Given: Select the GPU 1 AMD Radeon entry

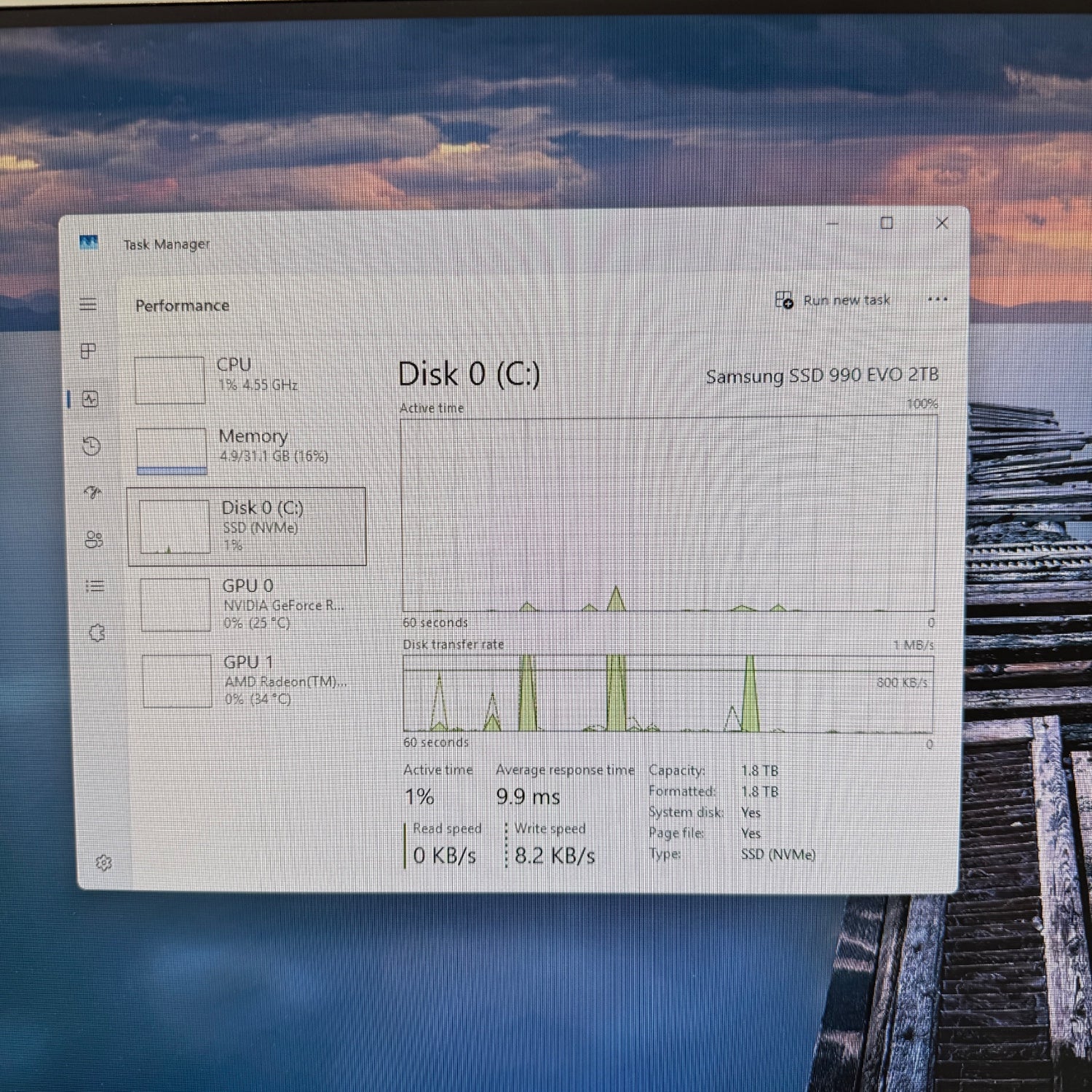Looking at the screenshot, I should pyautogui.click(x=248, y=681).
